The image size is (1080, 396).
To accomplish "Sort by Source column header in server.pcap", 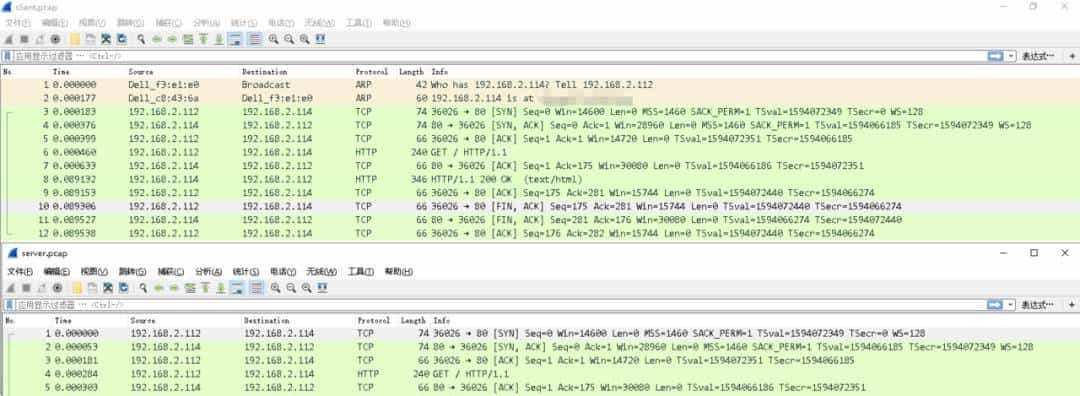I will (x=143, y=320).
